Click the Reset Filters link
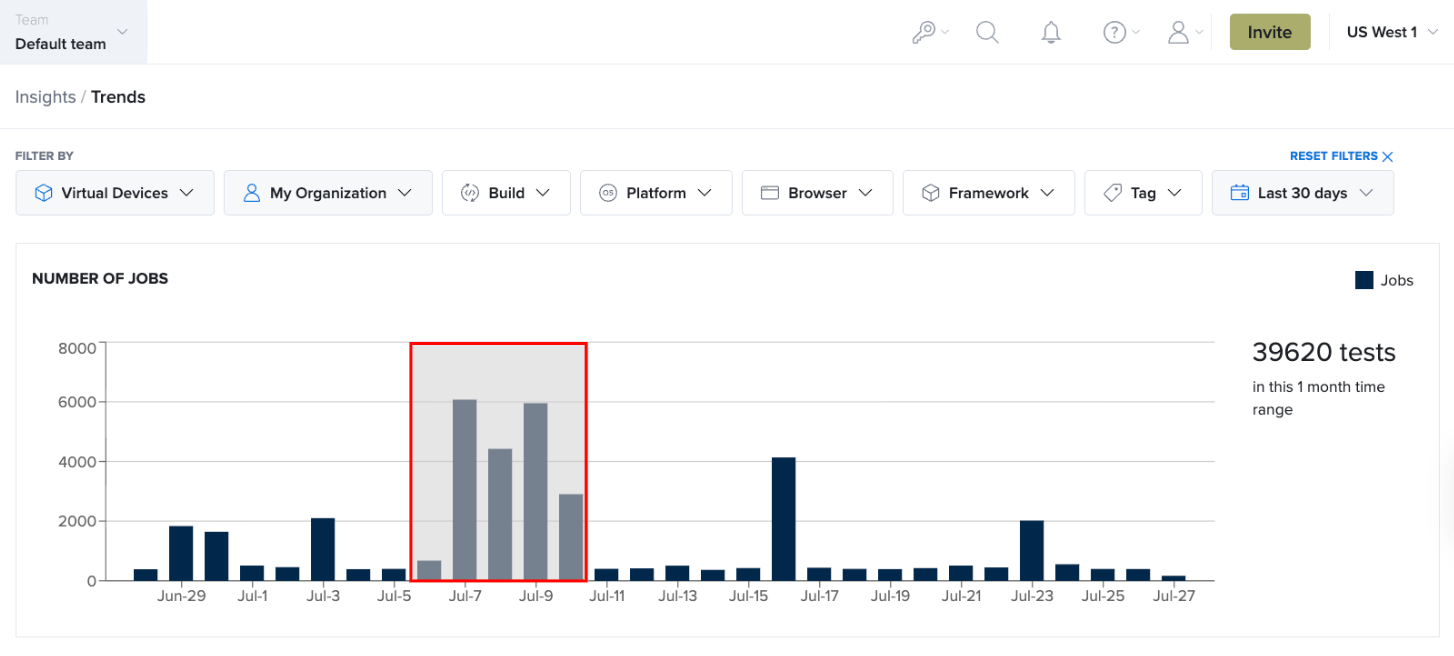The height and width of the screenshot is (656, 1454). click(1333, 156)
